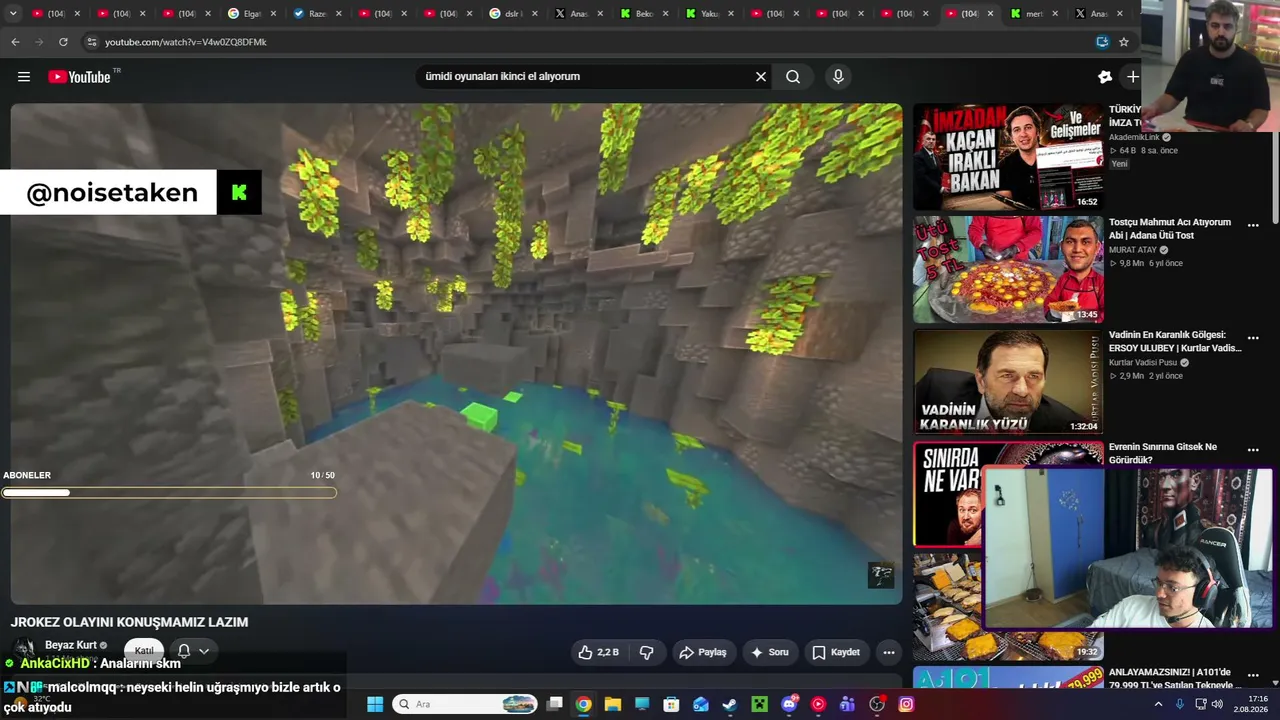
Task: Run the YouTube search with magnifier button
Action: (793, 77)
